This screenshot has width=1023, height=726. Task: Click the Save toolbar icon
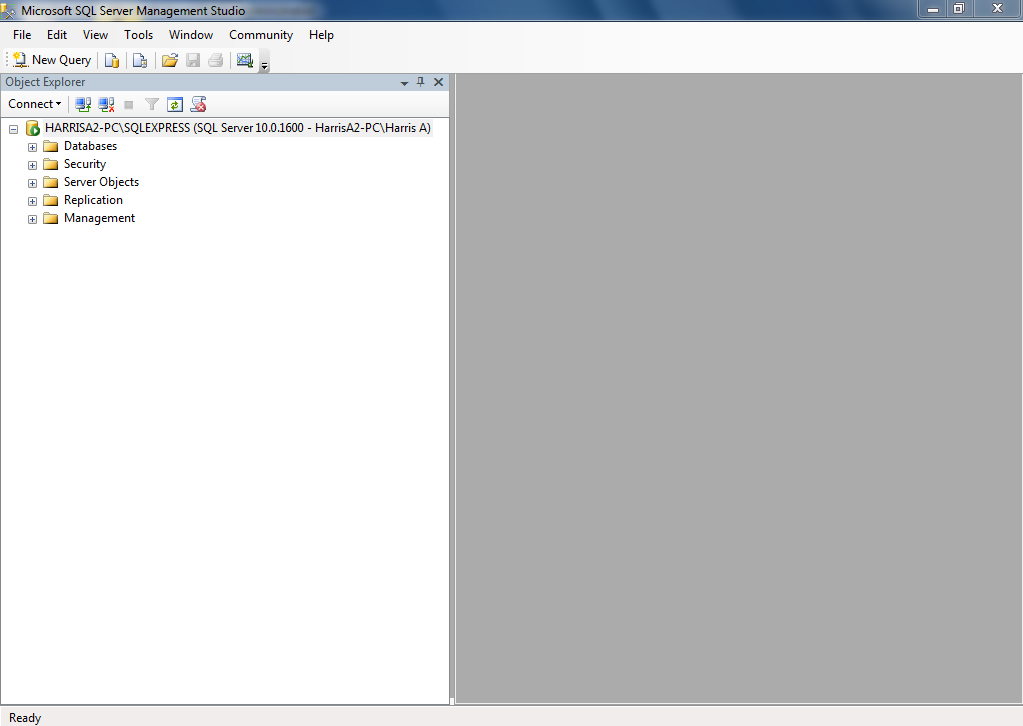tap(192, 60)
